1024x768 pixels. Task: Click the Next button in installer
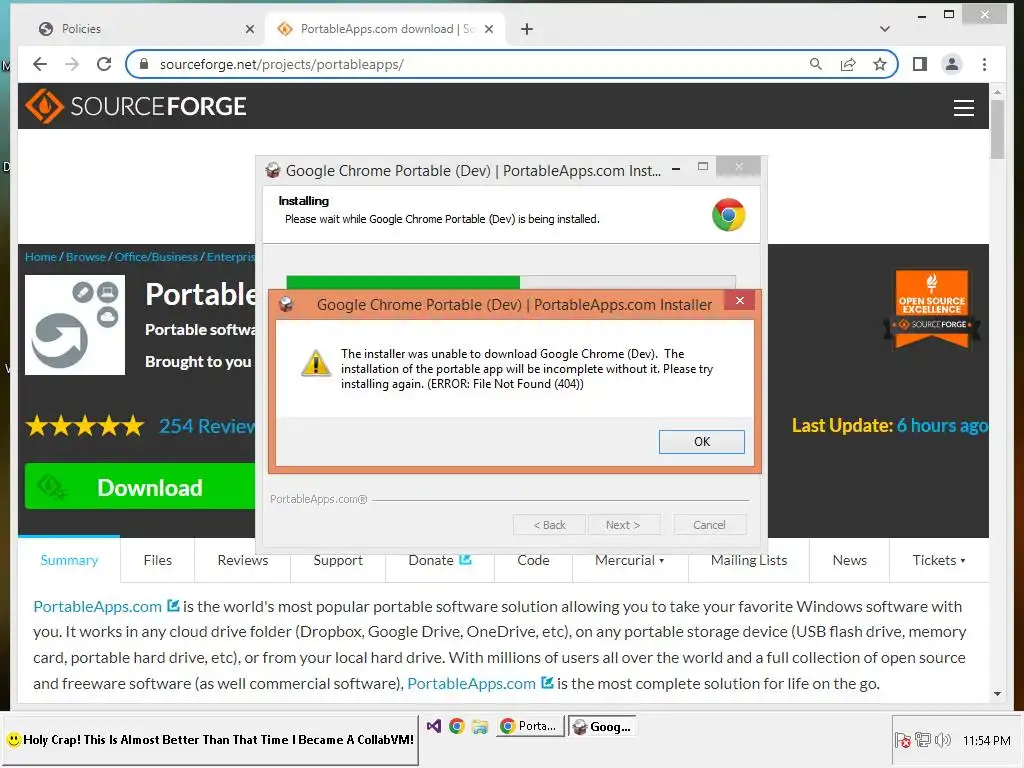[624, 525]
